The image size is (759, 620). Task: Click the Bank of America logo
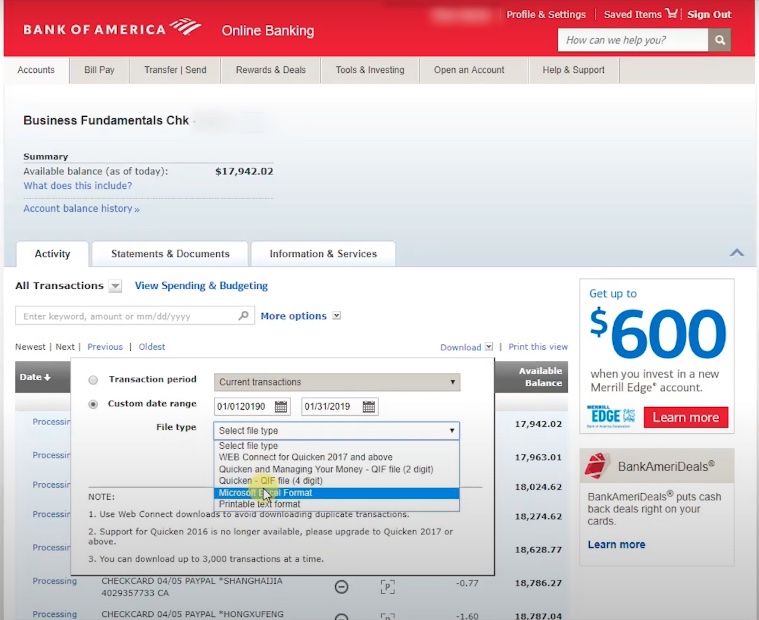point(113,28)
